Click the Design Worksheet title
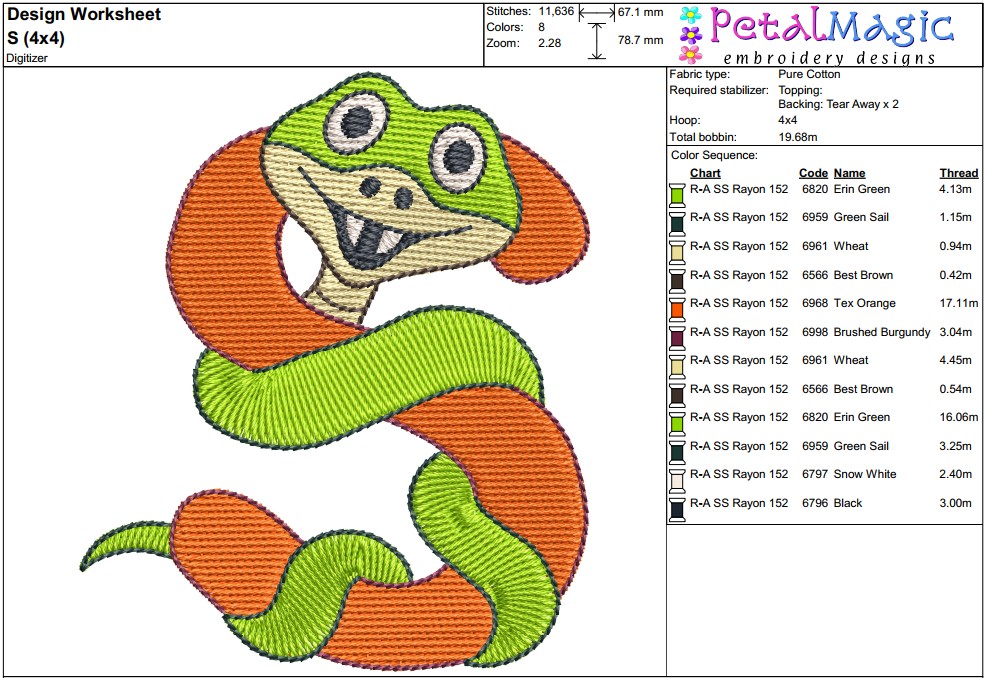 click(84, 14)
